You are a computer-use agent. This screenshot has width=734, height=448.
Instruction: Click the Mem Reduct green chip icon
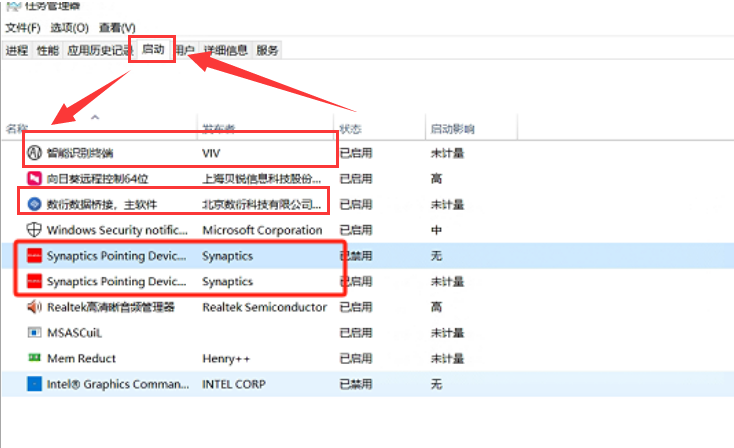34,358
